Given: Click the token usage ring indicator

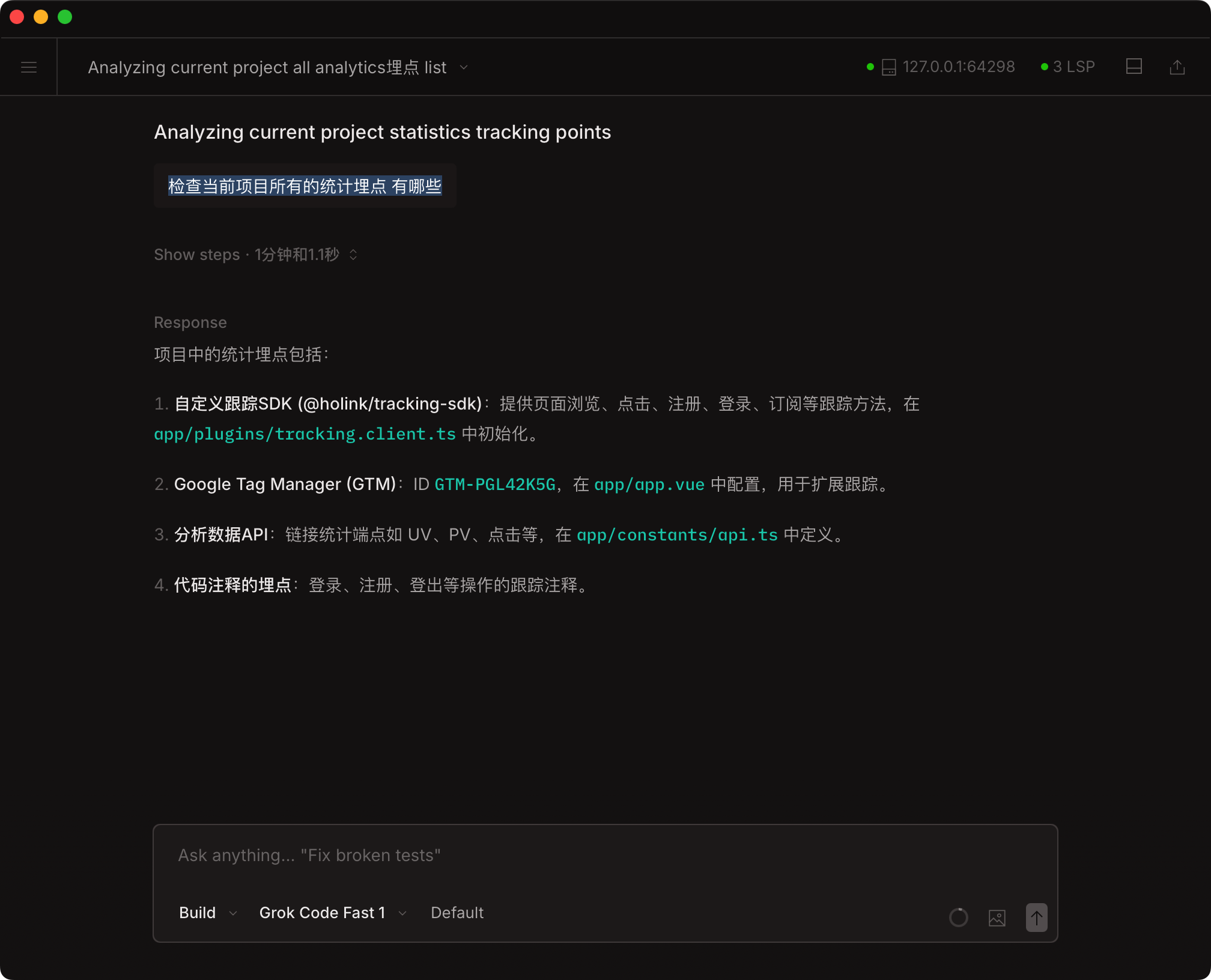Looking at the screenshot, I should click(958, 918).
